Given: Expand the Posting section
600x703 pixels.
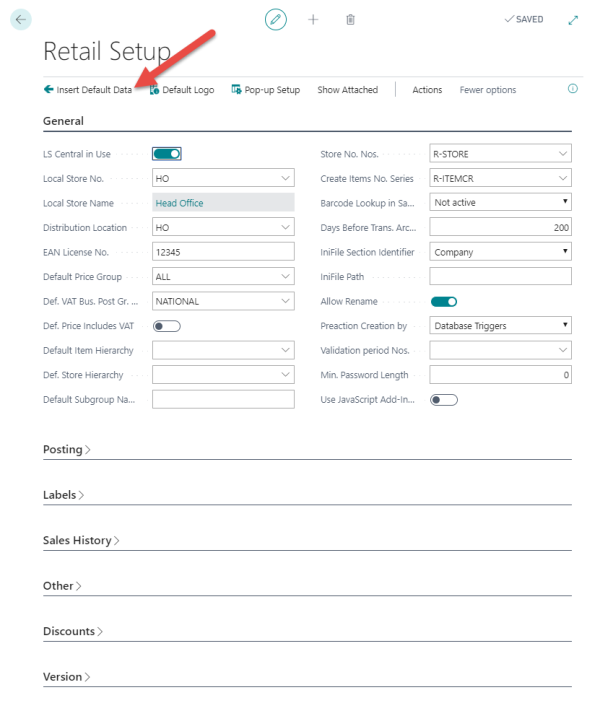Looking at the screenshot, I should coord(66,450).
